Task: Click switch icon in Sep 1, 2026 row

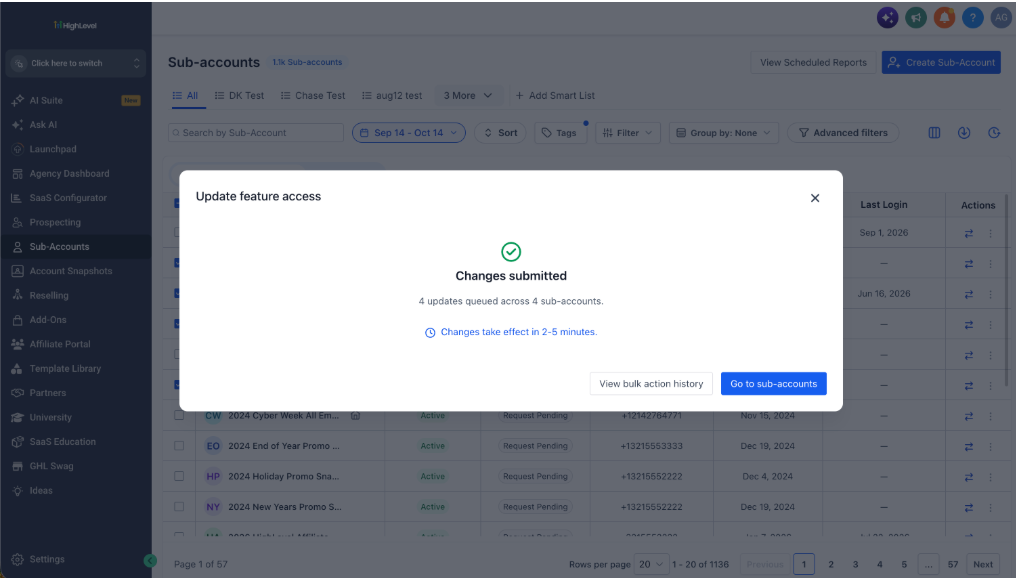Action: click(969, 233)
